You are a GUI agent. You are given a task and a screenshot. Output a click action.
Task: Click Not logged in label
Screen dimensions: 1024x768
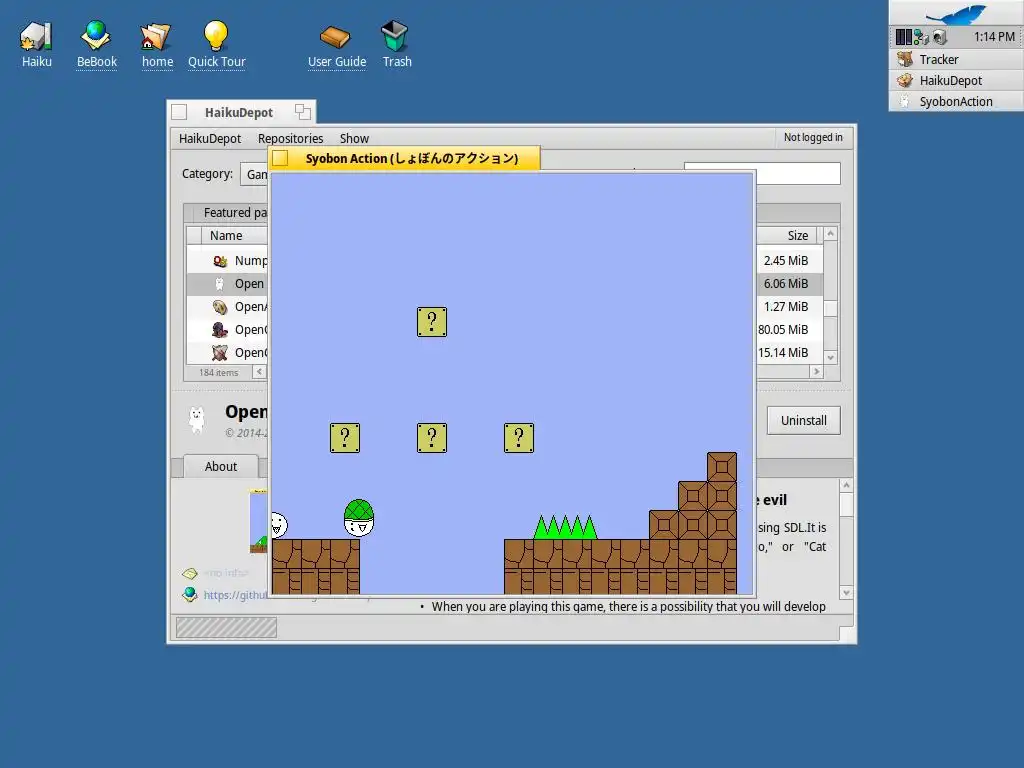tap(813, 137)
